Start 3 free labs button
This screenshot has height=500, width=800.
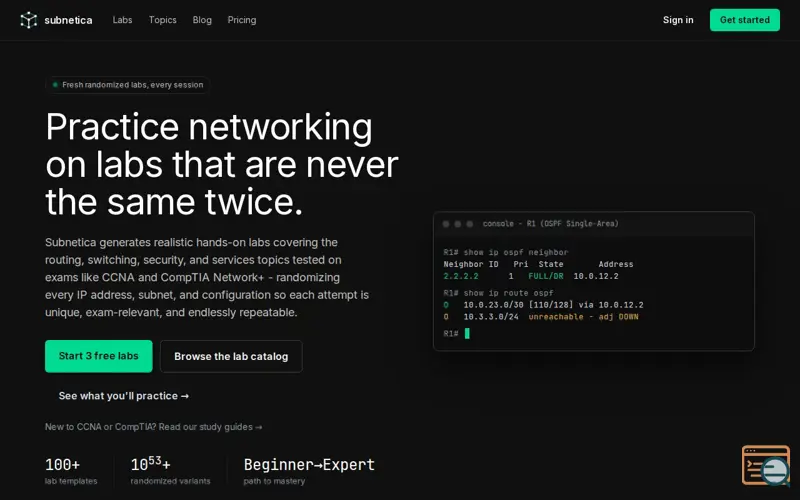point(98,356)
